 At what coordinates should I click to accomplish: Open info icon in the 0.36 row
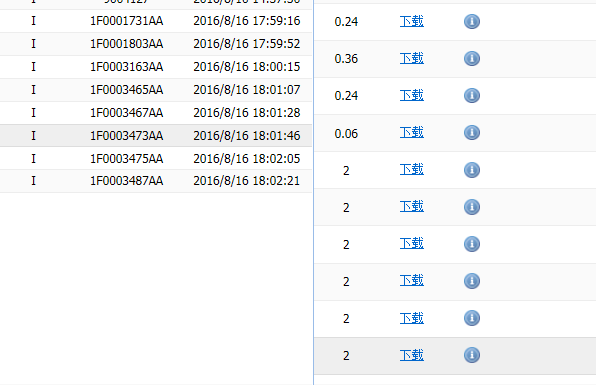(472, 59)
